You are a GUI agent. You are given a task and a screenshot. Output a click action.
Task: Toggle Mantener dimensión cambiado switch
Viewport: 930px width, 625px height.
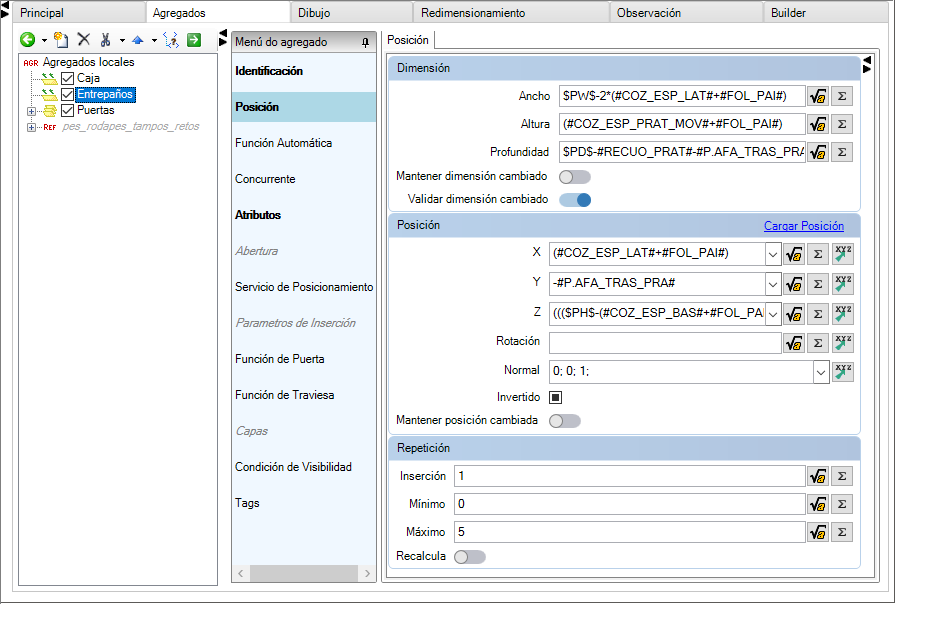tap(575, 177)
